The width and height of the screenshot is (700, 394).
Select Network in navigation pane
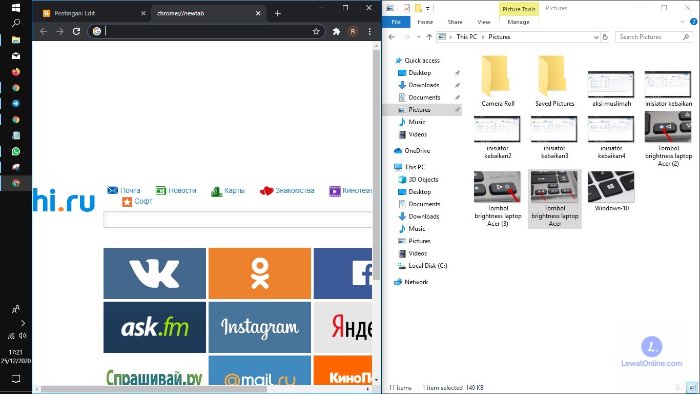pyautogui.click(x=416, y=282)
